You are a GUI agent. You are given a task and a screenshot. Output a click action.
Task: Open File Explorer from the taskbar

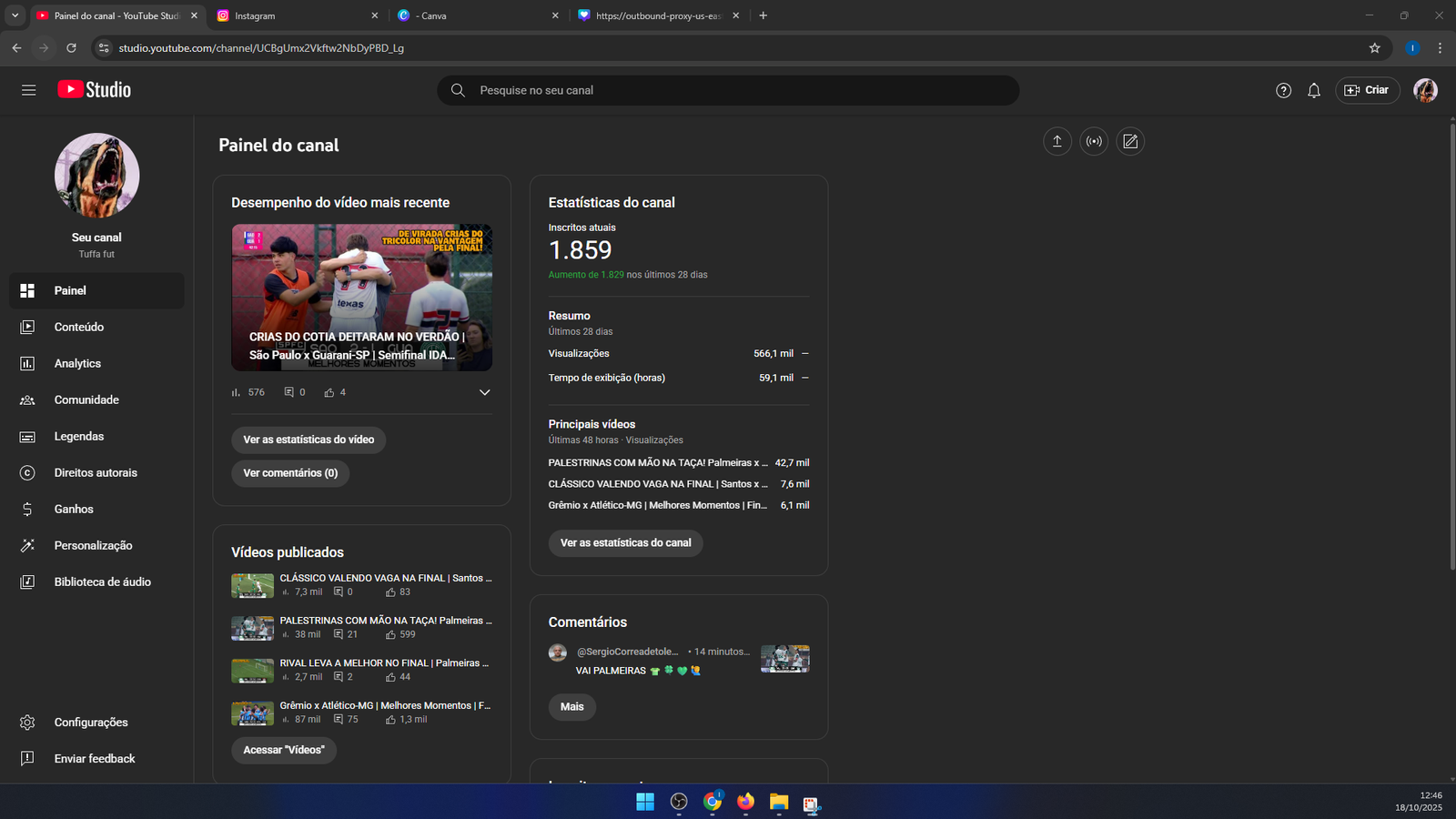pyautogui.click(x=779, y=802)
